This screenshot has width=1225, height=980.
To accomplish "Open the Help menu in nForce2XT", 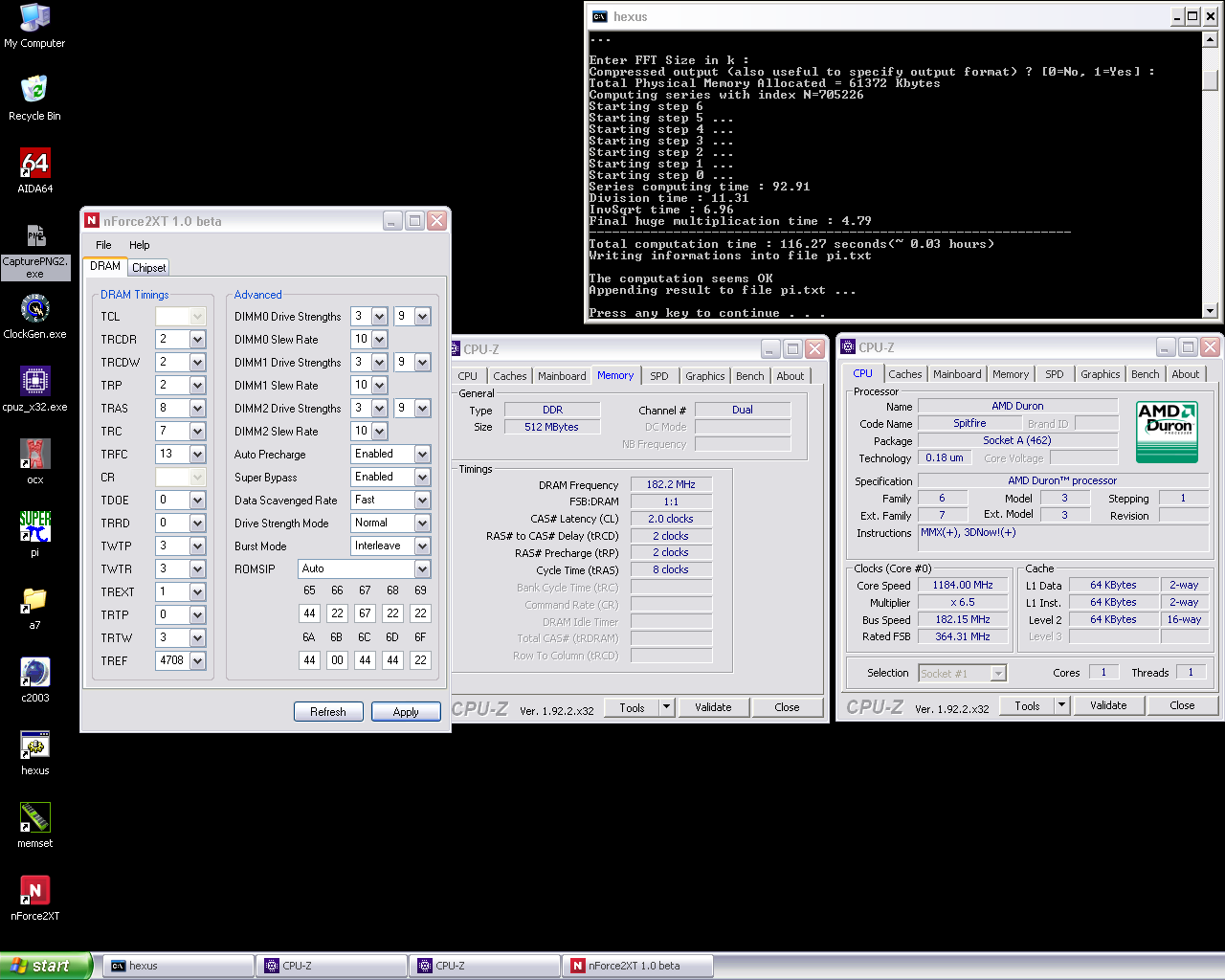I will pyautogui.click(x=140, y=245).
